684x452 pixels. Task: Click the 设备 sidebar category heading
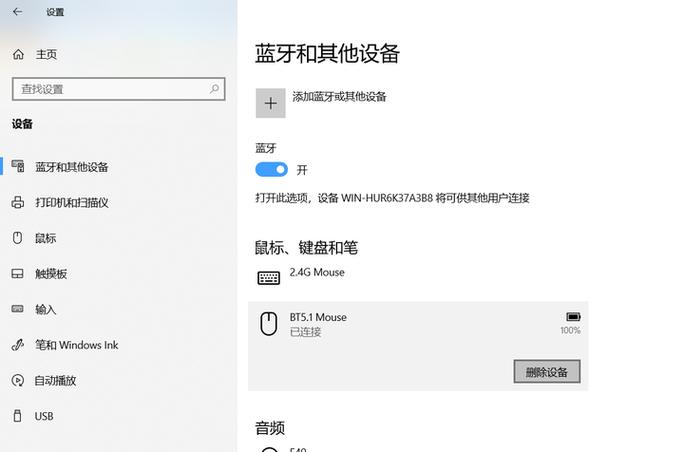click(x=22, y=124)
